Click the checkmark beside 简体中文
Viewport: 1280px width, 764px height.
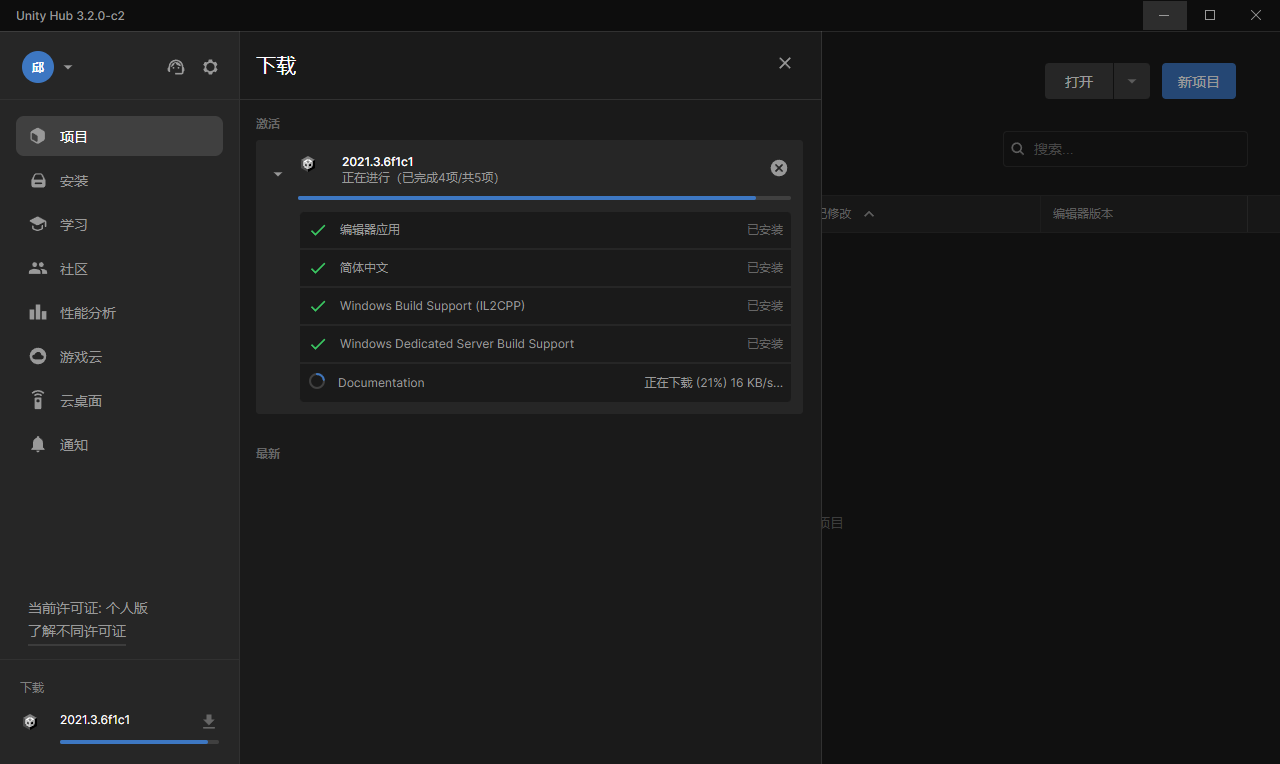coord(318,268)
